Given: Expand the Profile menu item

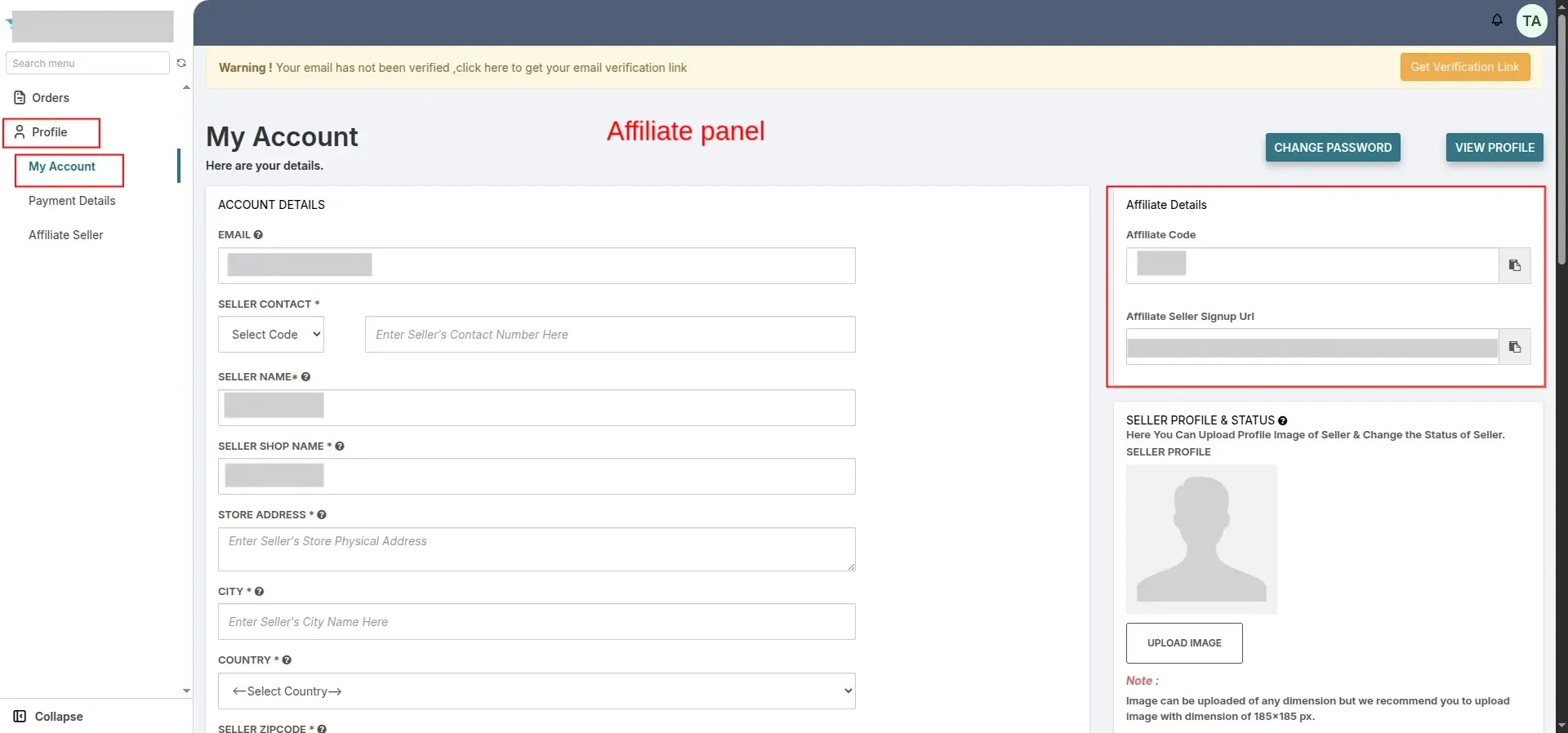Looking at the screenshot, I should coord(51,132).
